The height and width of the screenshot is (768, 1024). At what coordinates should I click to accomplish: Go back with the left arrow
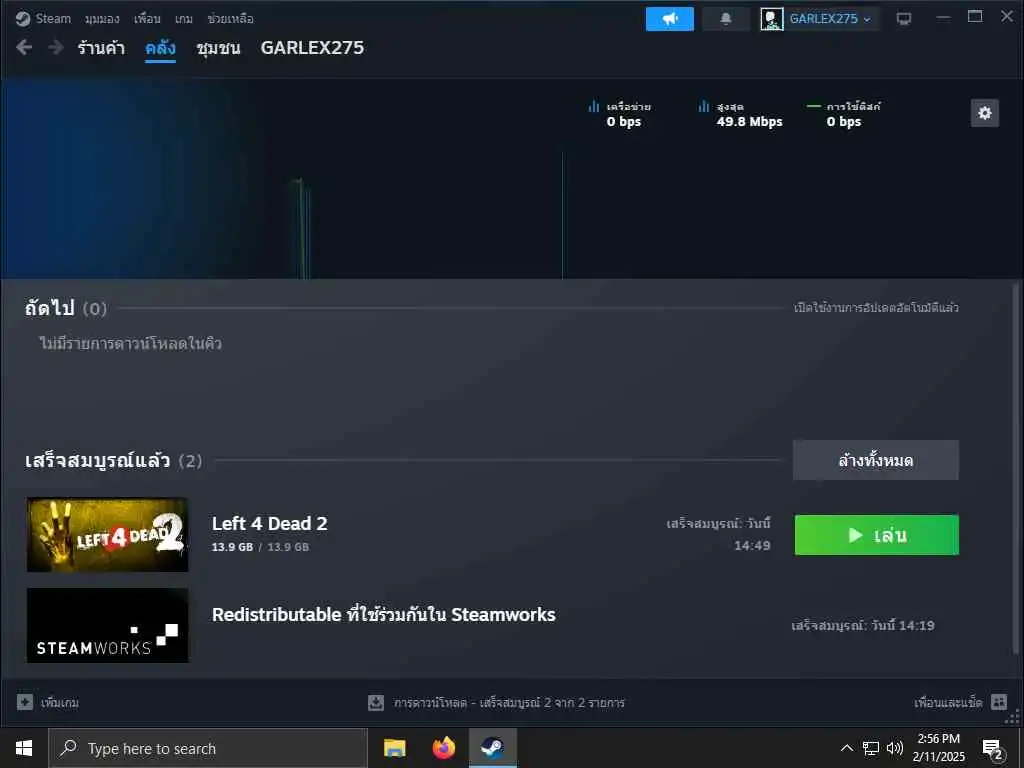pos(24,47)
